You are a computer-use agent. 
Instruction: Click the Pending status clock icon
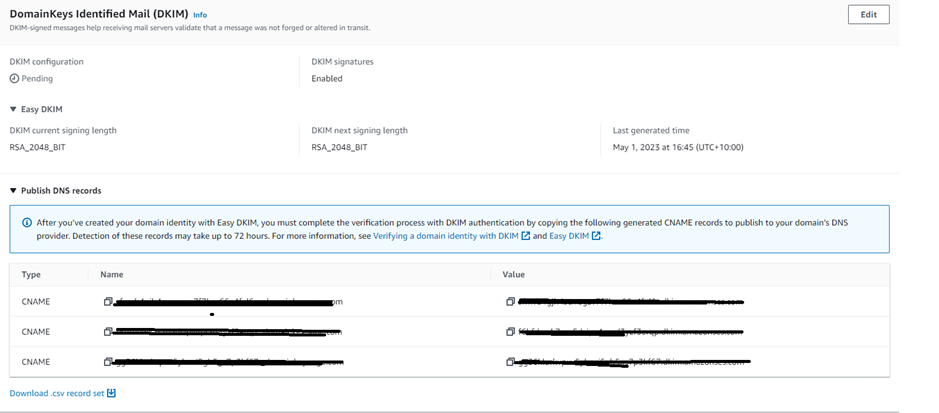click(x=14, y=78)
